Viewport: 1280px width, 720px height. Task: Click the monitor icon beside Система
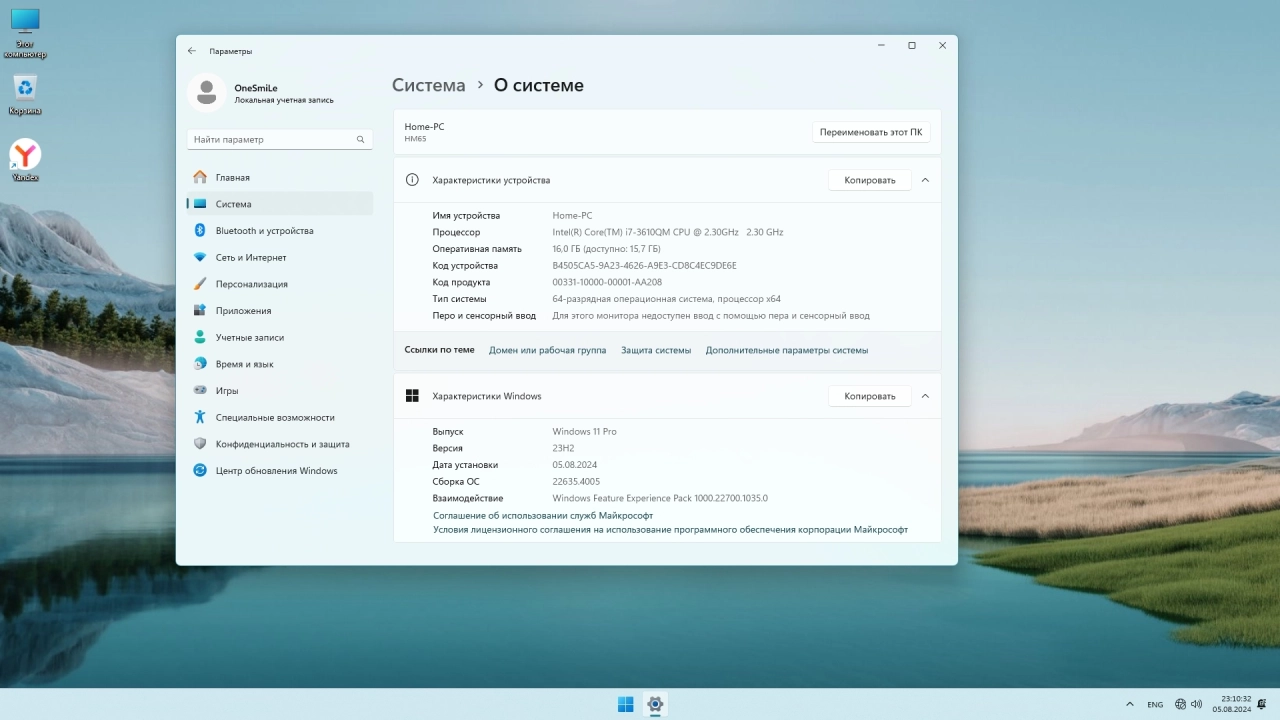200,204
